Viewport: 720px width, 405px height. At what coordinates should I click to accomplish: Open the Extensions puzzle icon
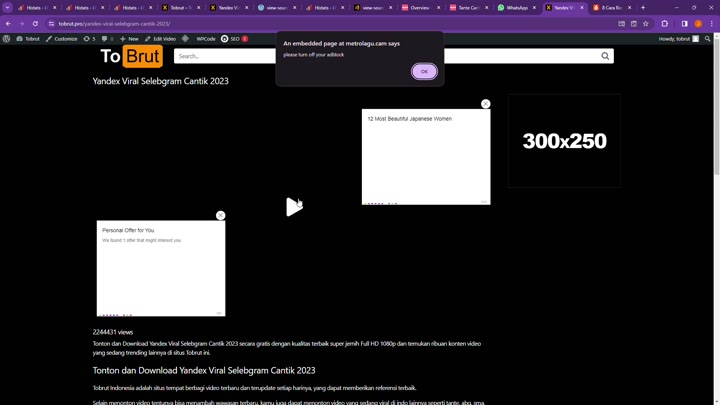[x=664, y=24]
